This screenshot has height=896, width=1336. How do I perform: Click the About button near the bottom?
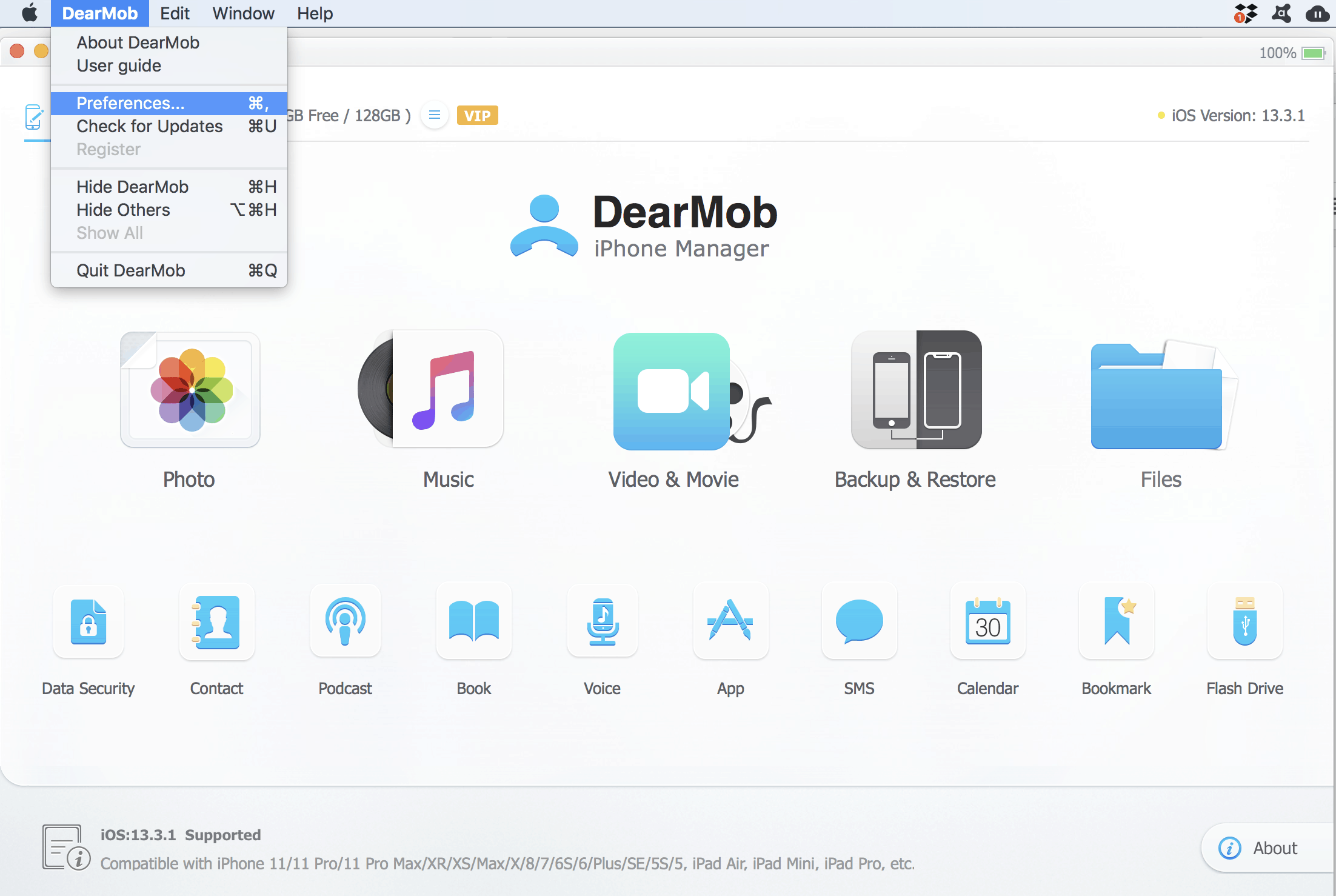[1273, 848]
